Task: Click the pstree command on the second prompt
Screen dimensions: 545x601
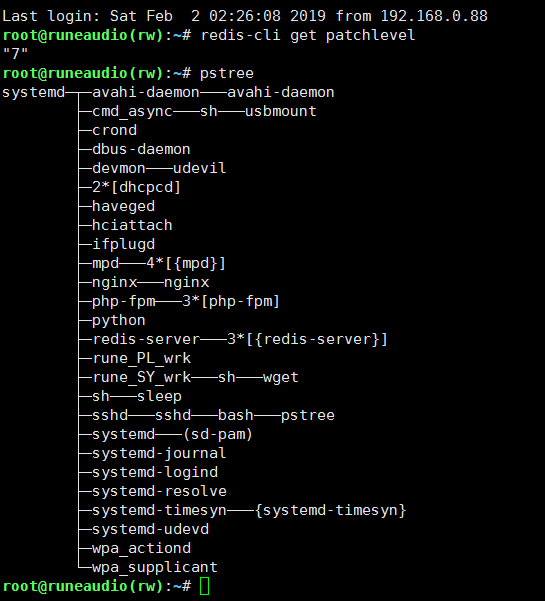Action: tap(227, 73)
